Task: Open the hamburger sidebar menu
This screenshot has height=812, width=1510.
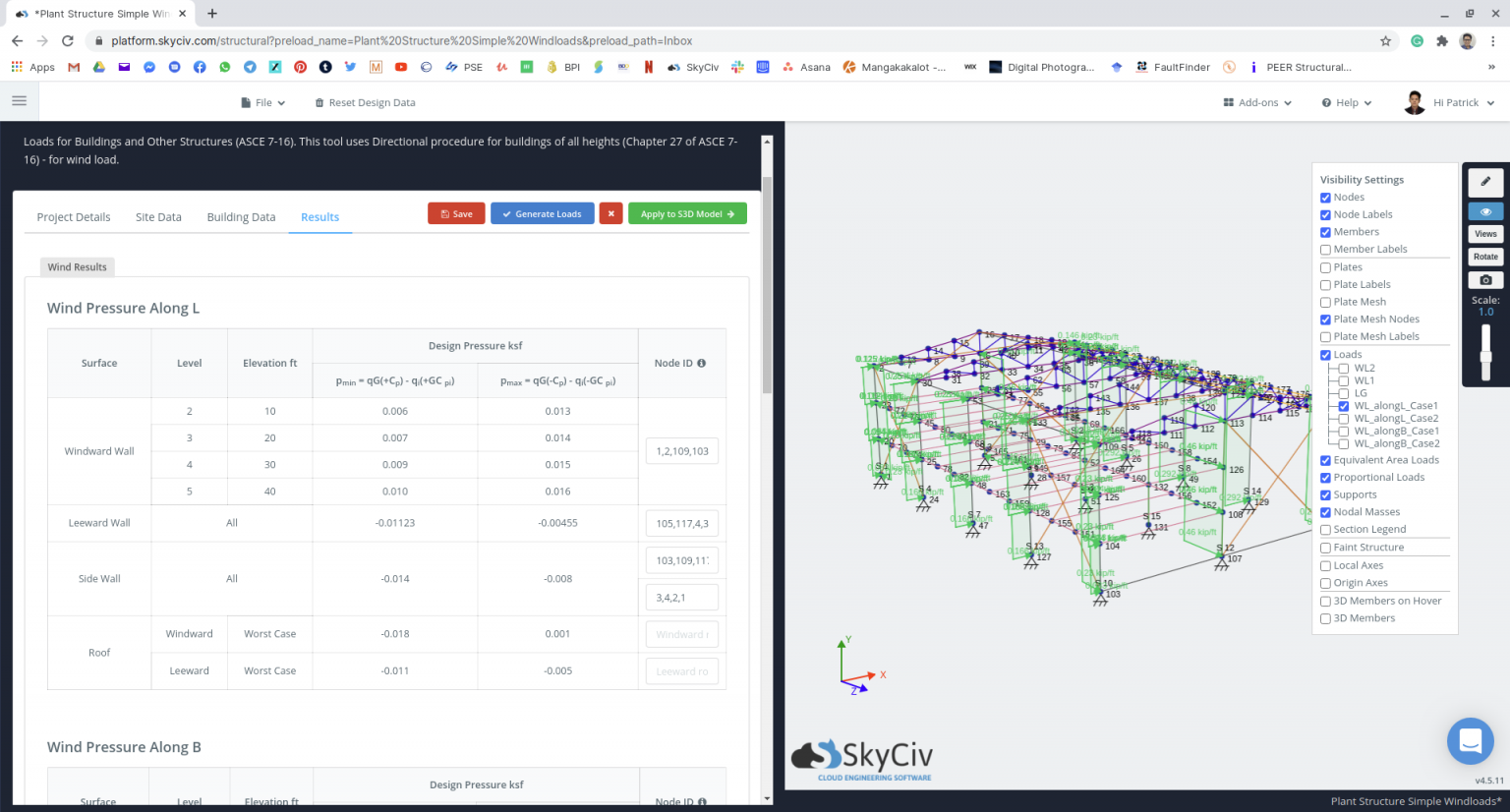Action: (x=19, y=101)
